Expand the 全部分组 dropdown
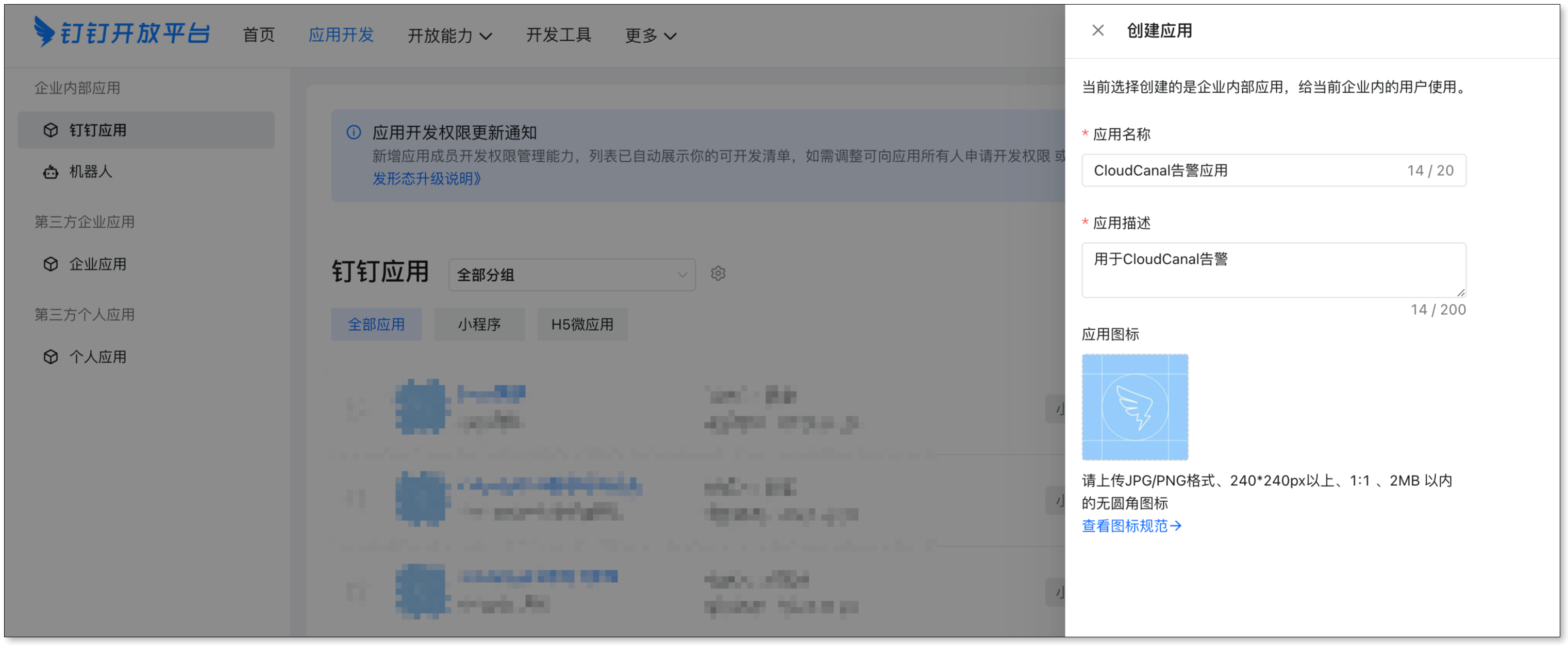The width and height of the screenshot is (1568, 645). pos(572,275)
